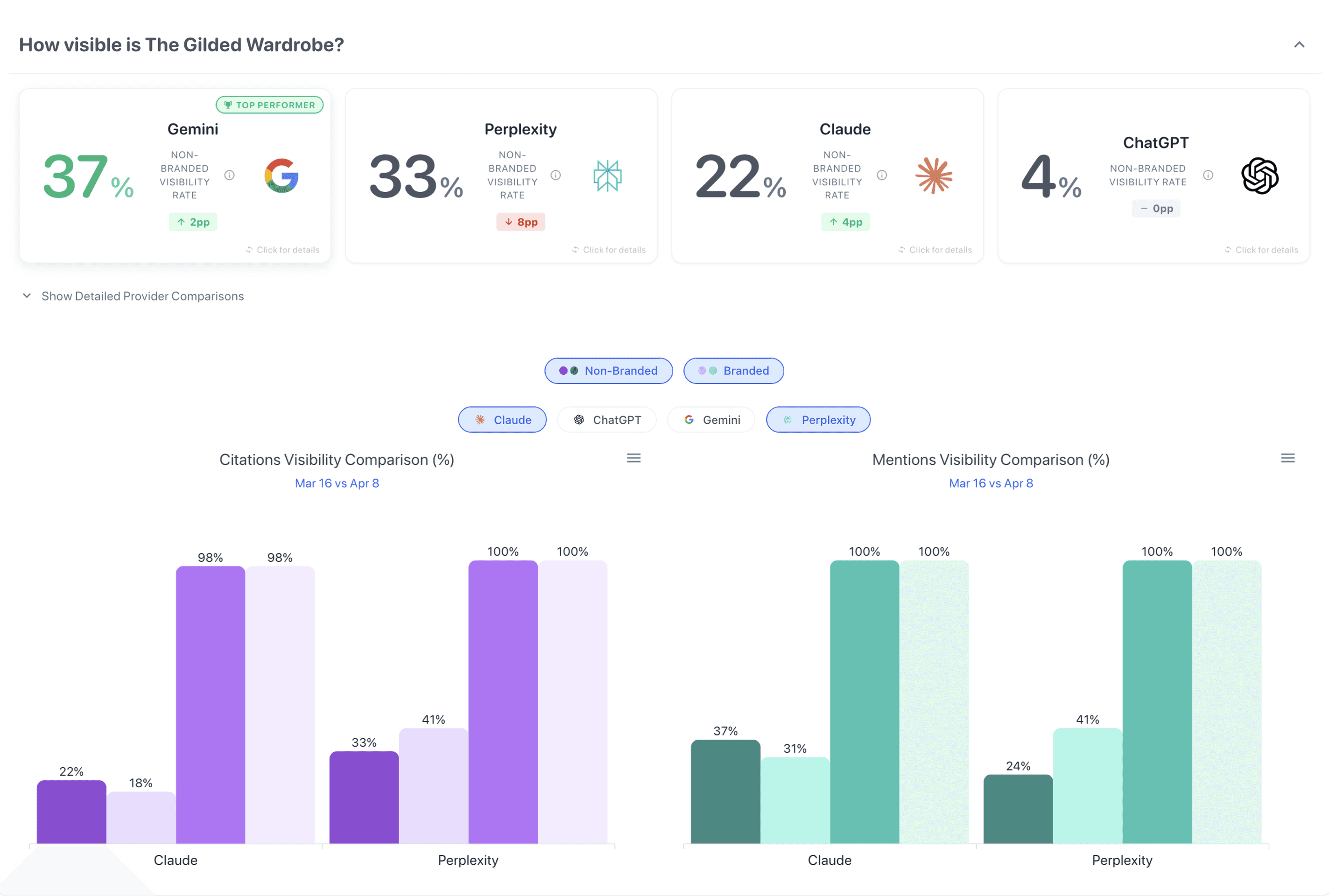Click the Claude axis label in Citations chart

pyautogui.click(x=176, y=861)
